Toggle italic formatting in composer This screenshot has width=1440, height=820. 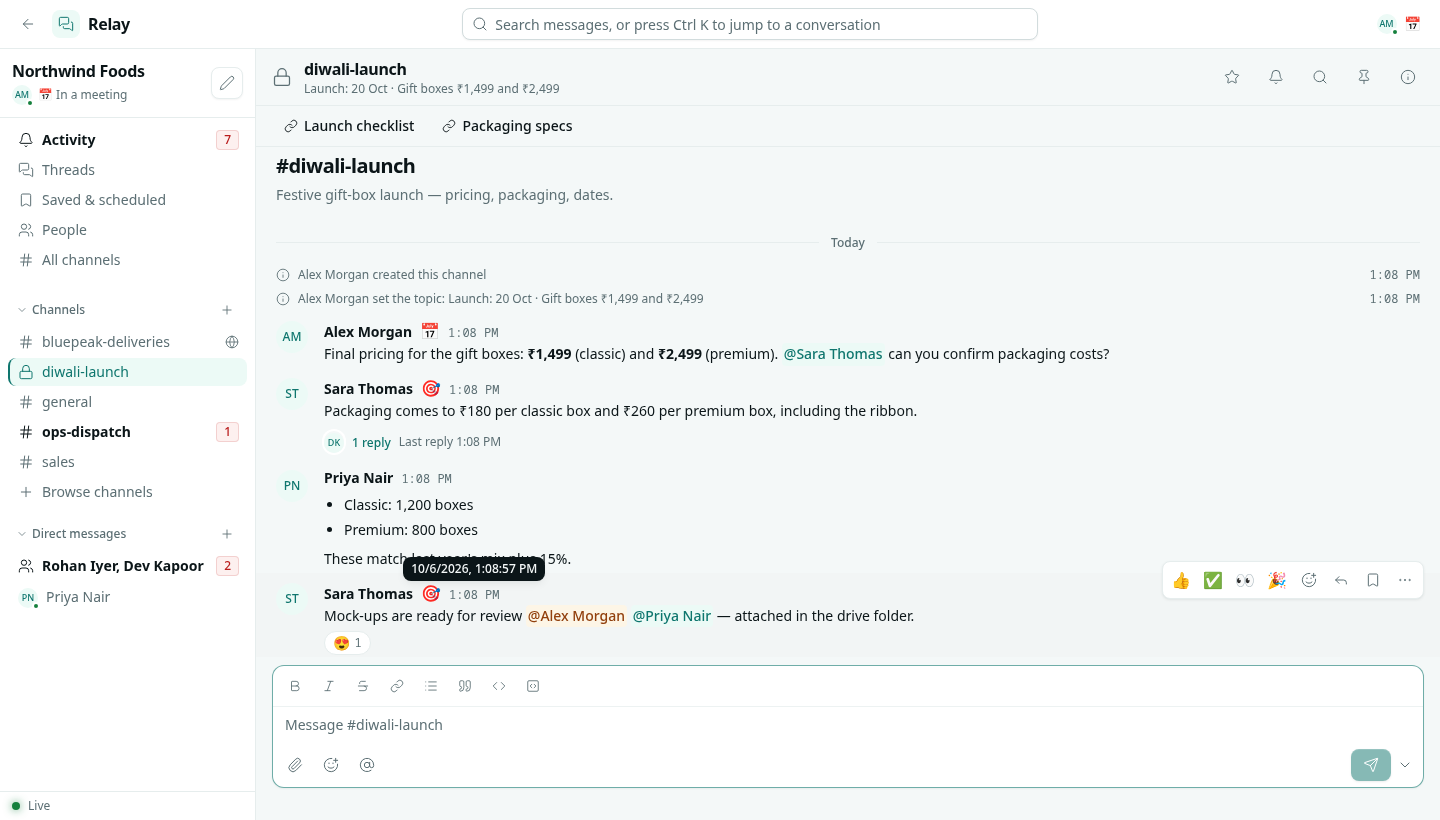pos(329,686)
